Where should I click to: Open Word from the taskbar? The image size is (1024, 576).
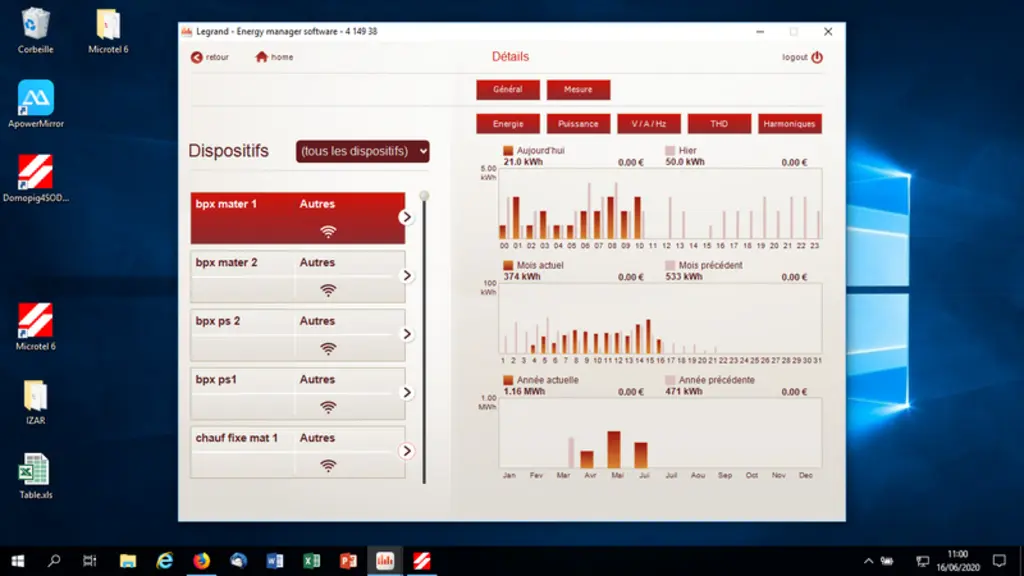click(x=275, y=561)
